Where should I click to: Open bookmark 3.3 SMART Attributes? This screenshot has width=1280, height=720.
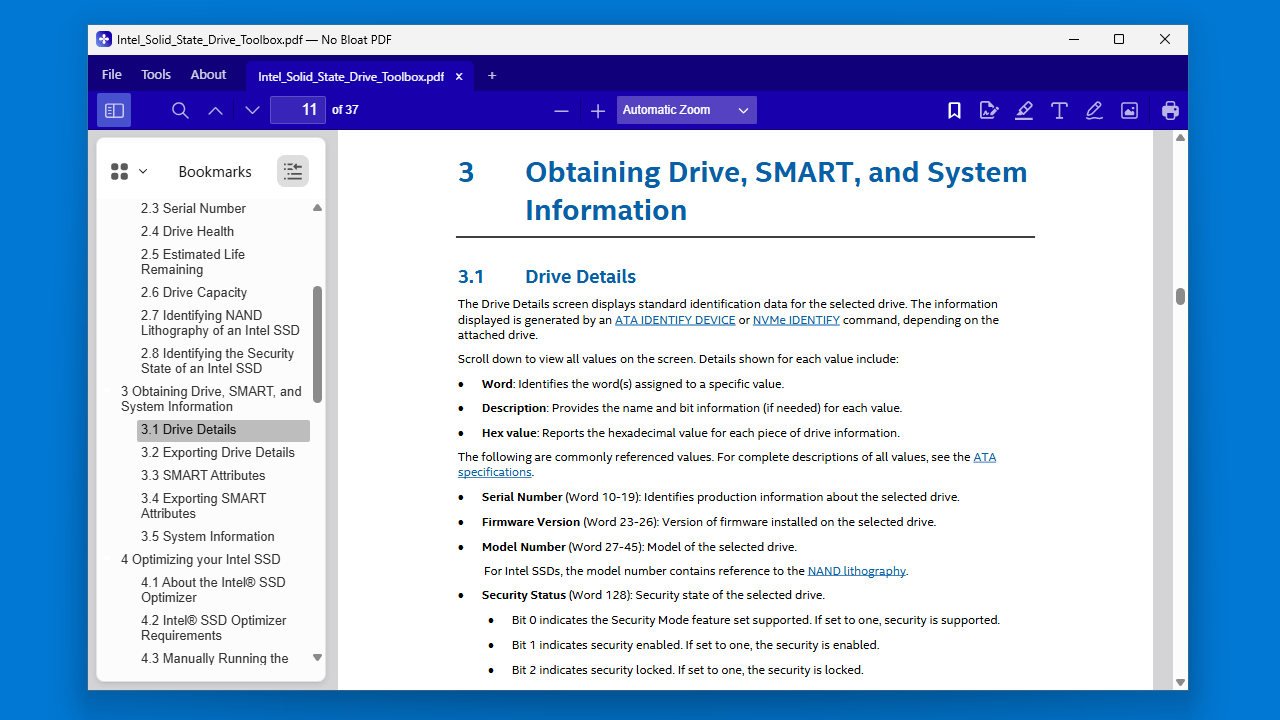(x=203, y=475)
